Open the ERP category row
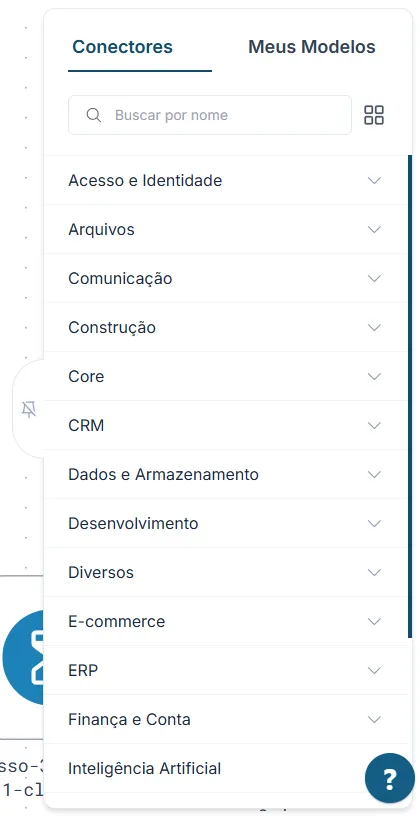420x817 pixels. click(225, 671)
